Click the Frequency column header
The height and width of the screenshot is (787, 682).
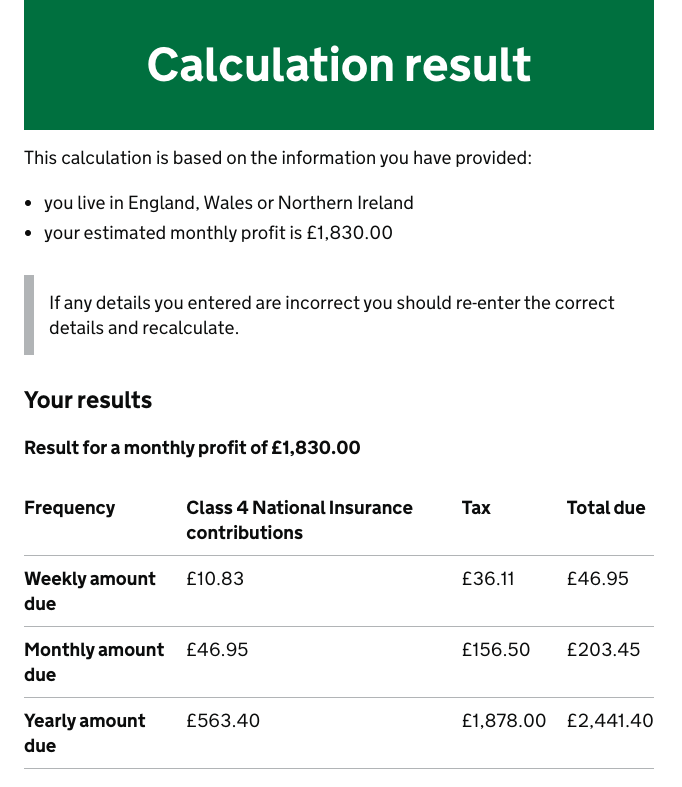pyautogui.click(x=69, y=508)
